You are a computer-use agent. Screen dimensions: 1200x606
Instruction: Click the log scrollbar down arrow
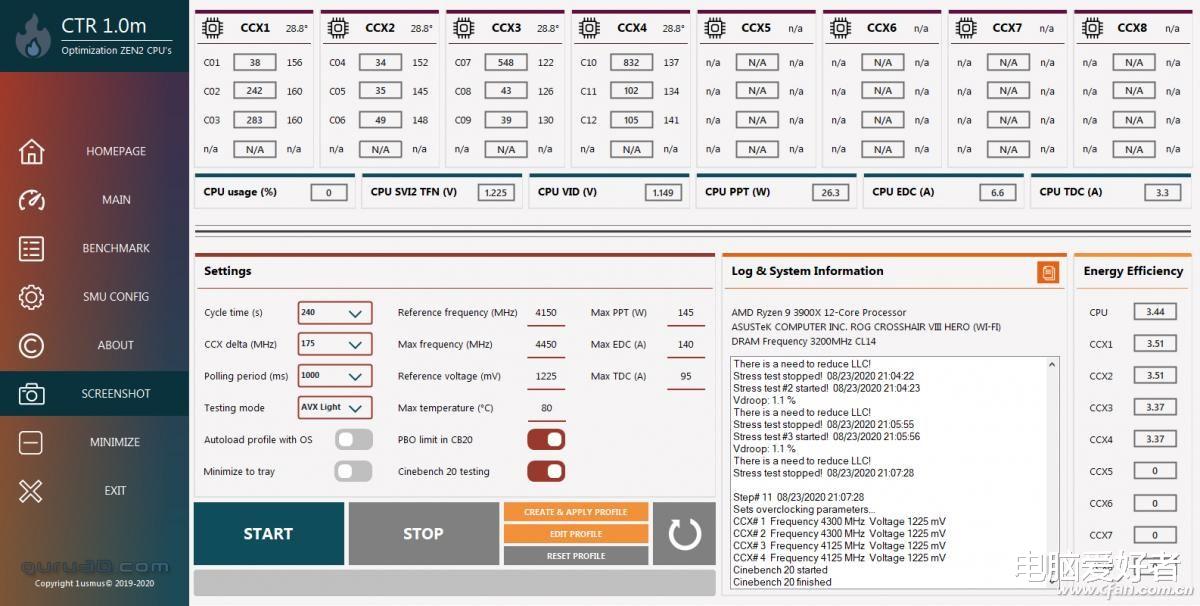(x=1053, y=582)
